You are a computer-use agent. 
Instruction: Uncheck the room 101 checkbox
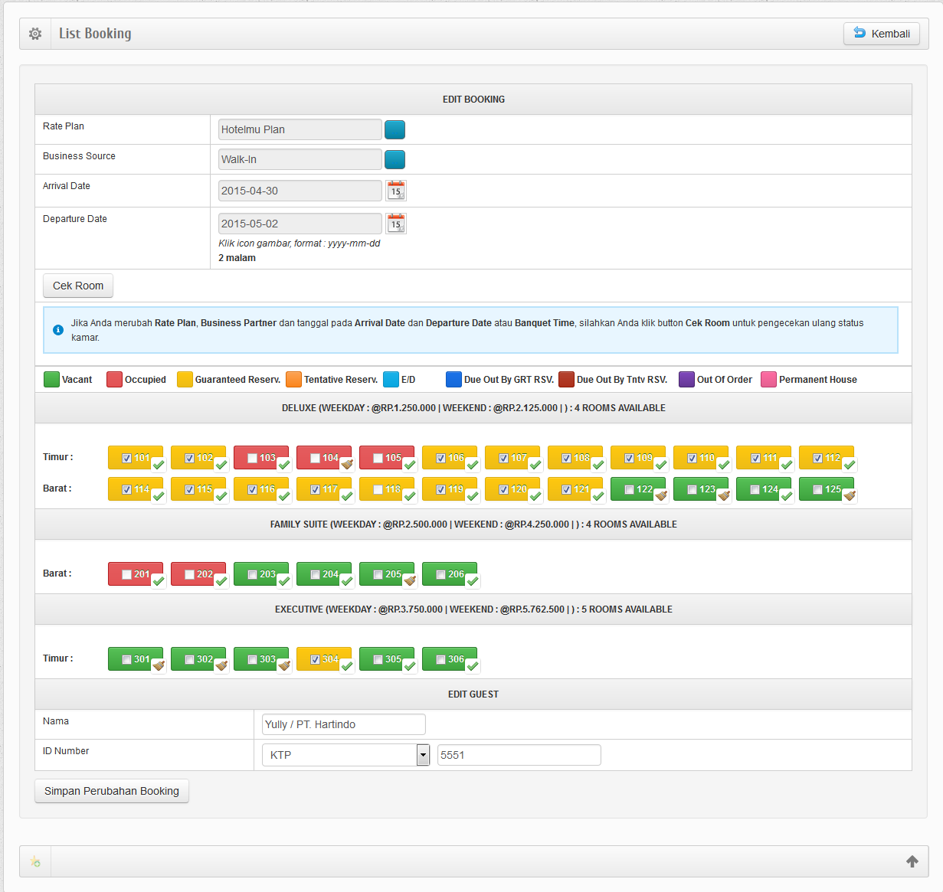coord(126,458)
